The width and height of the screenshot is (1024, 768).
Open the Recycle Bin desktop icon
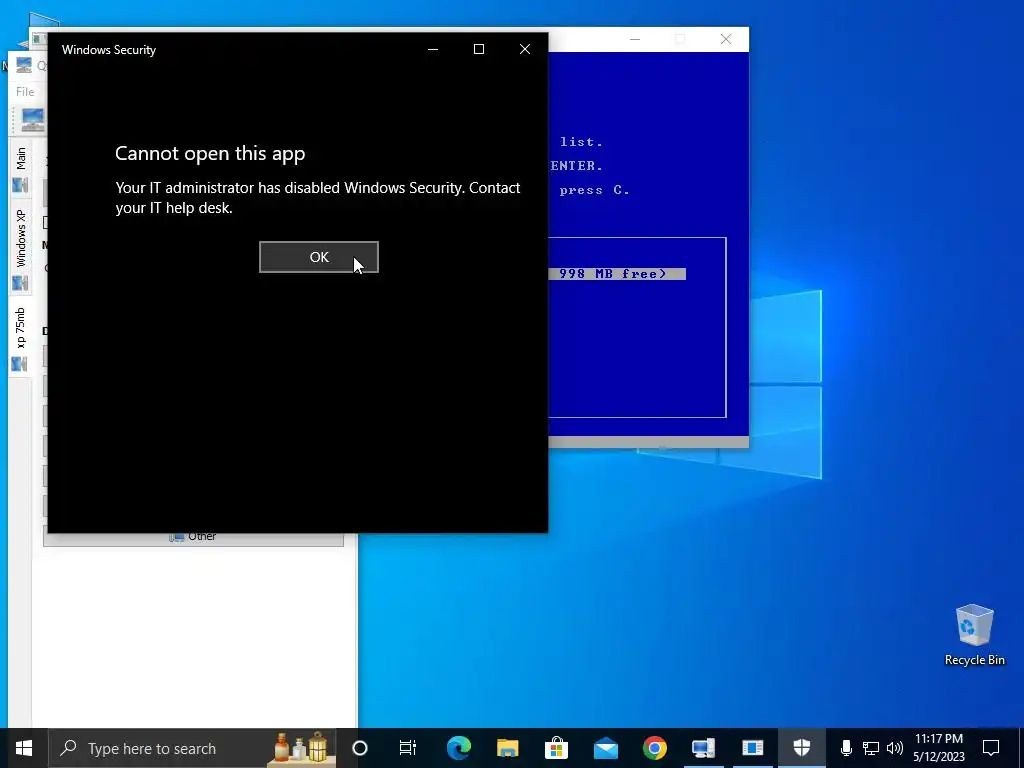974,635
